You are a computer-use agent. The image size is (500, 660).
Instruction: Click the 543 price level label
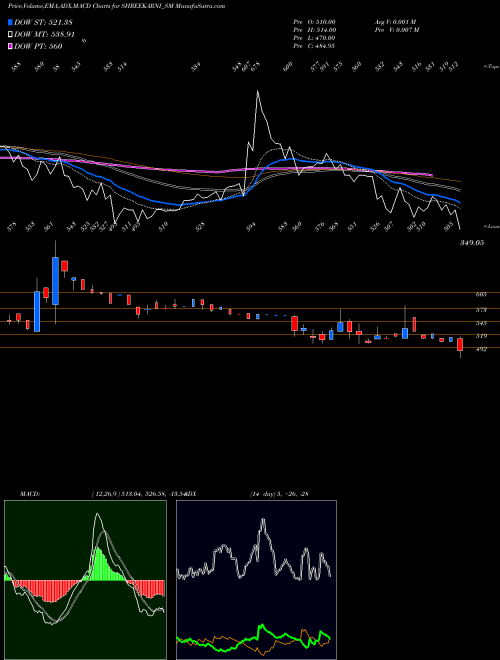point(481,323)
